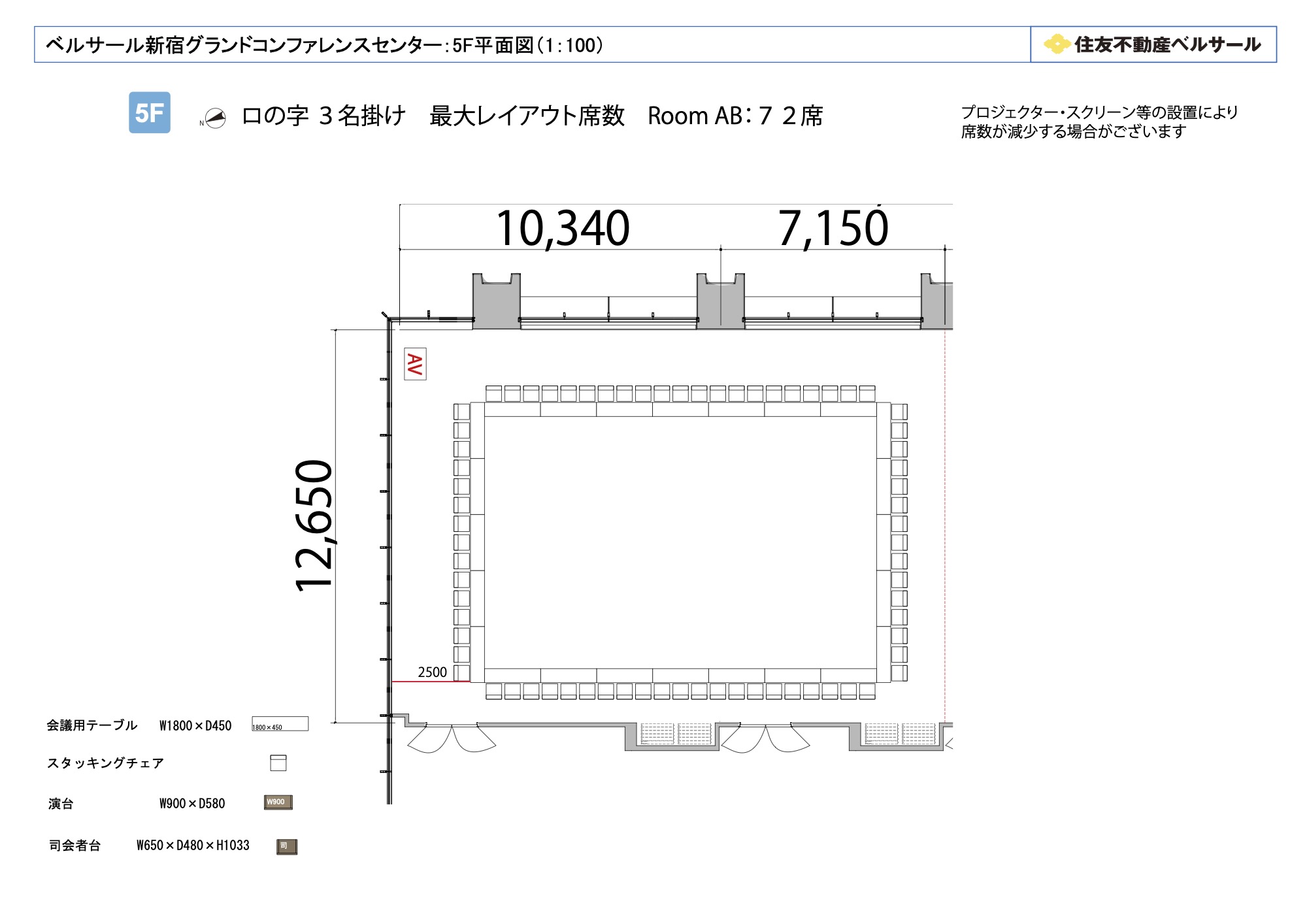Viewport: 1307px width, 924px height.
Task: Click the legend label 司会者台
Action: [x=75, y=846]
